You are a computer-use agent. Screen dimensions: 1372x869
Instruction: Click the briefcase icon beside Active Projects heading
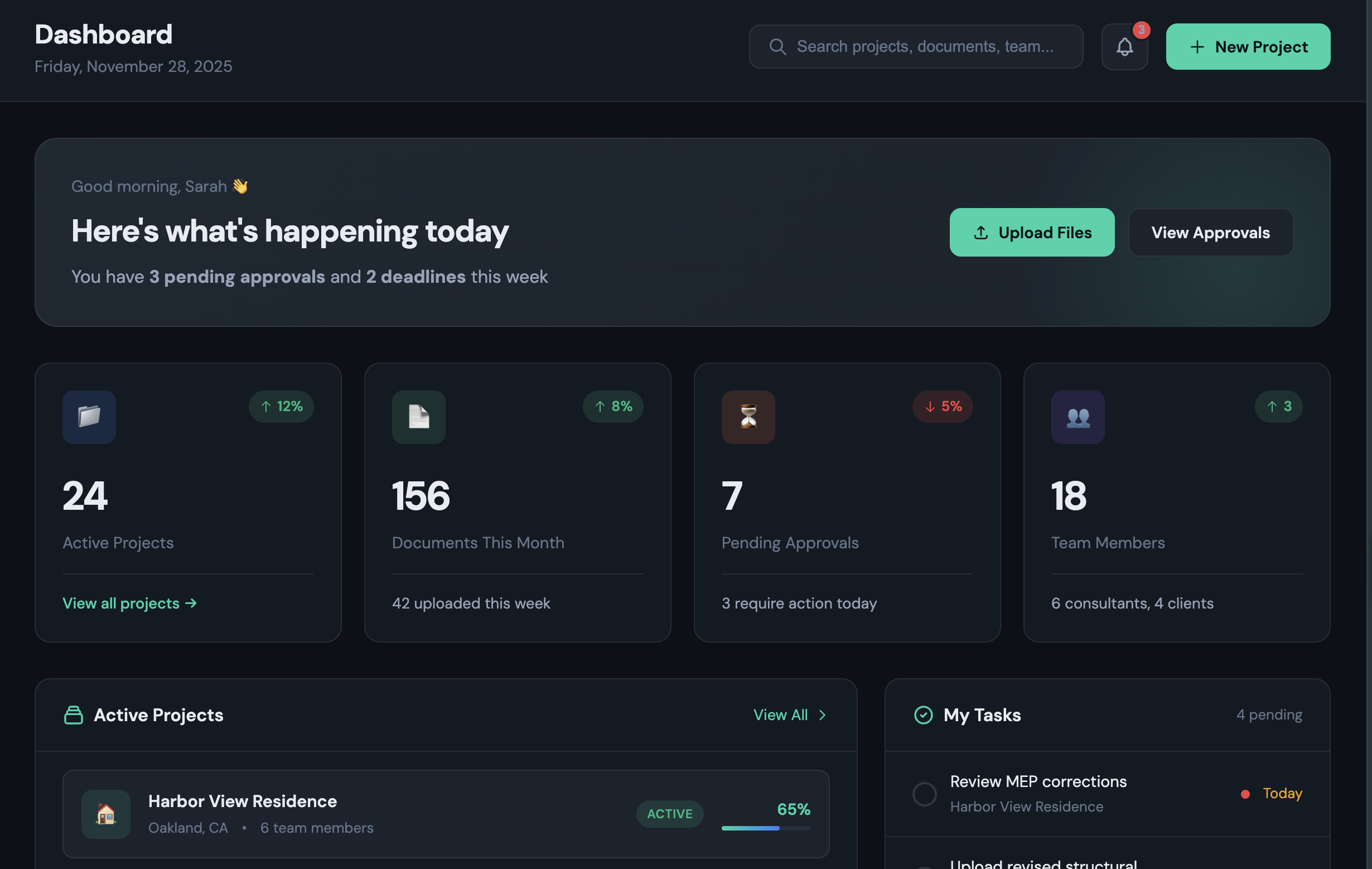[73, 714]
